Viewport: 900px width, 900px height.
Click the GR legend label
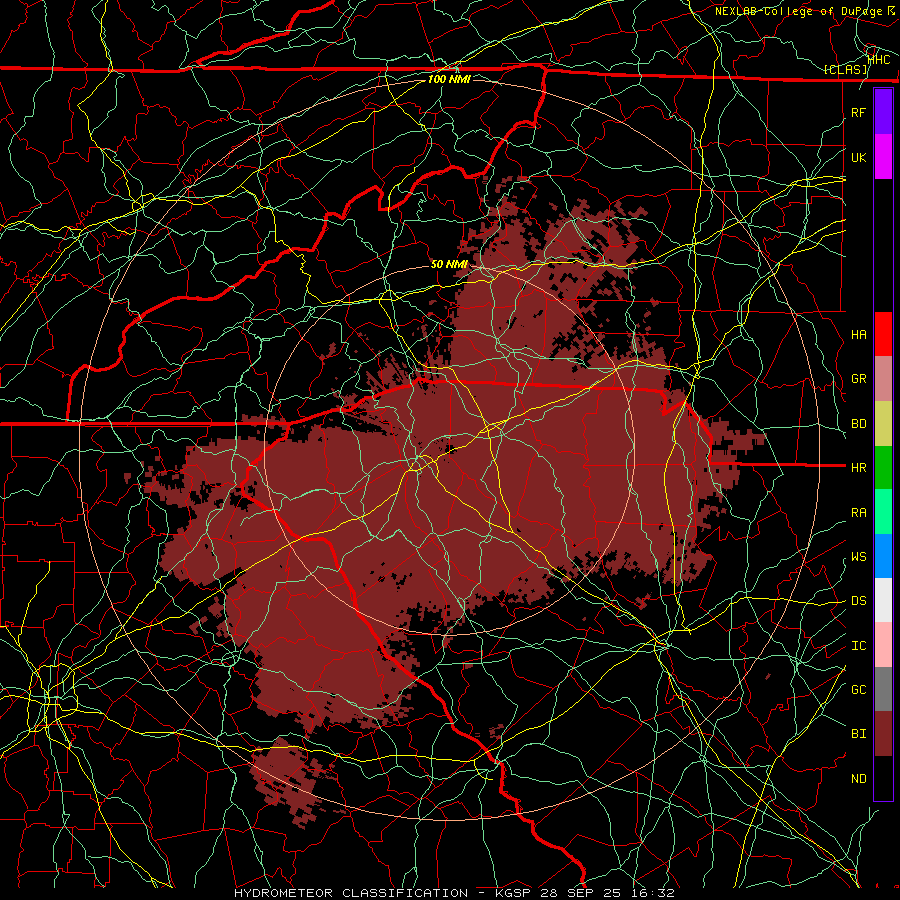tap(858, 379)
